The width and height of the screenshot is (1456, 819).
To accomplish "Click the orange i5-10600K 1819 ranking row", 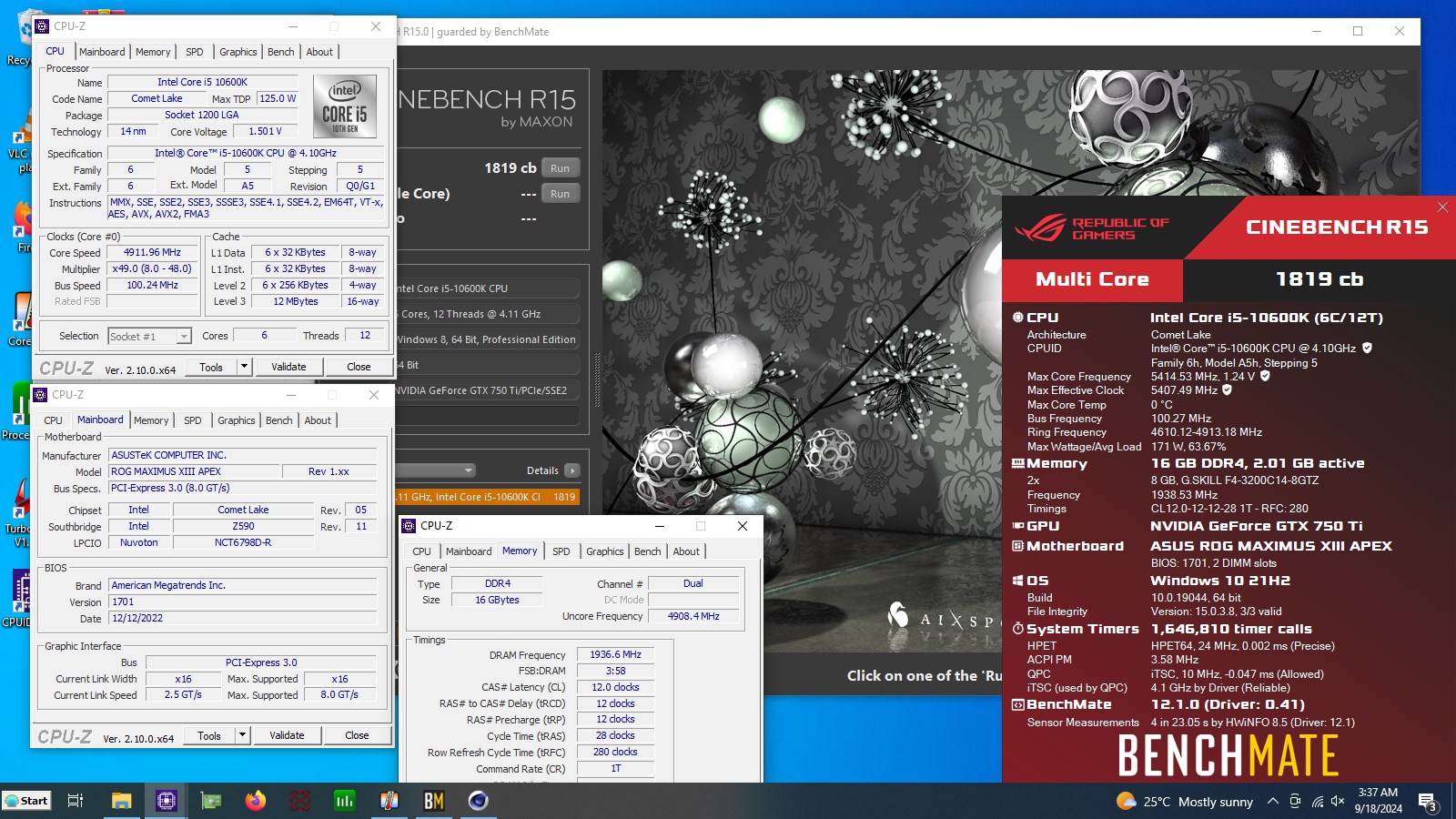I will pyautogui.click(x=488, y=497).
